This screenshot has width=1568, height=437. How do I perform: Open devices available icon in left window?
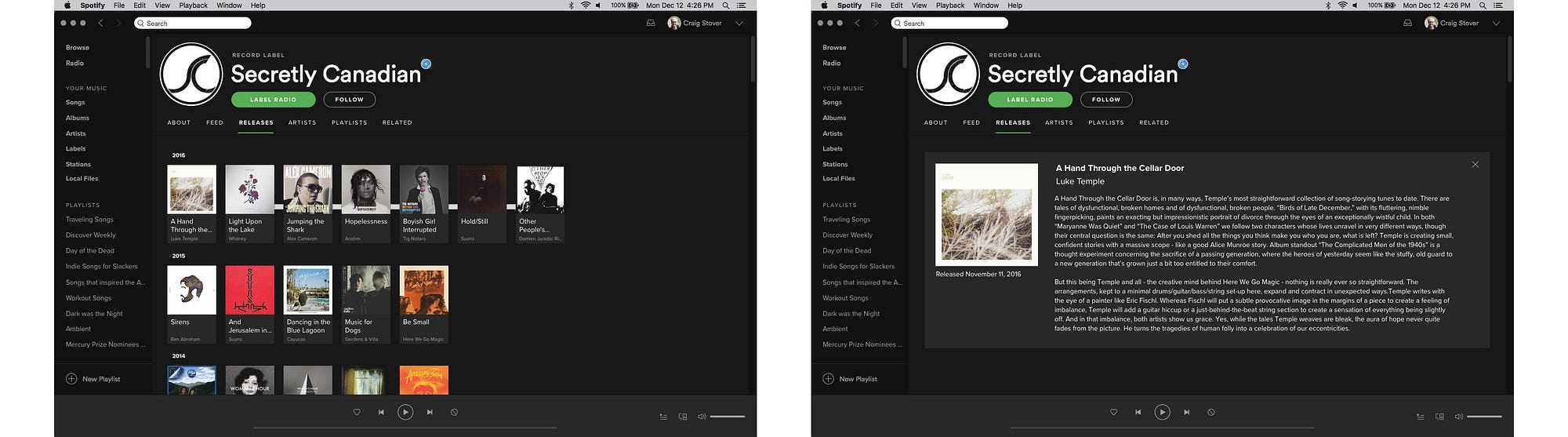(x=682, y=417)
